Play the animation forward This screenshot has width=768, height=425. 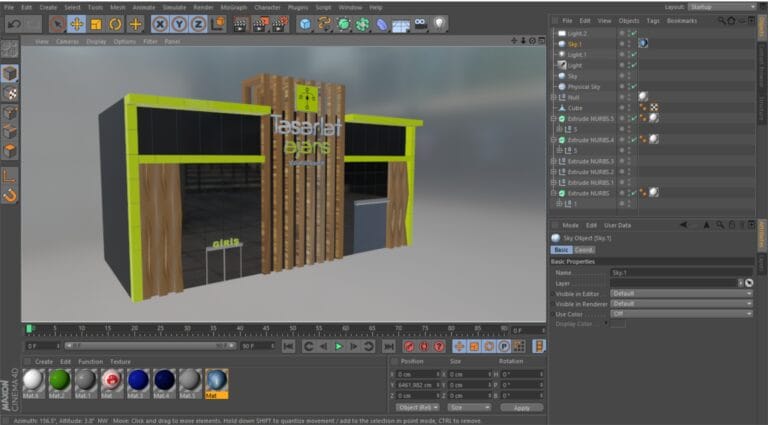(x=338, y=346)
